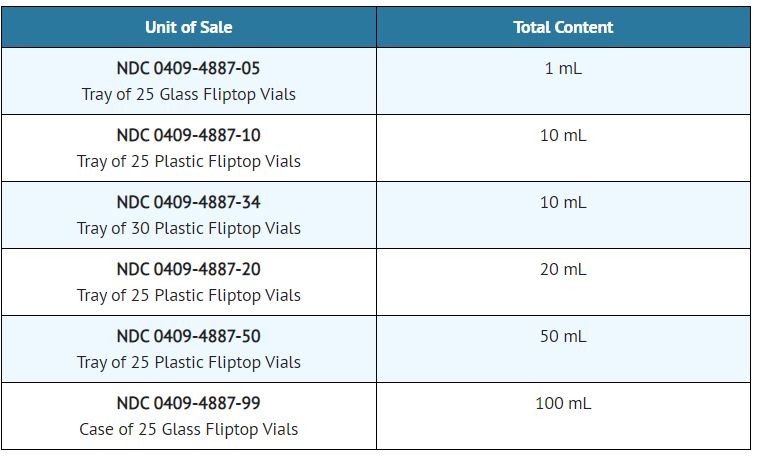
Task: Select the NDC 0409-4887-10 code text
Action: pos(188,135)
